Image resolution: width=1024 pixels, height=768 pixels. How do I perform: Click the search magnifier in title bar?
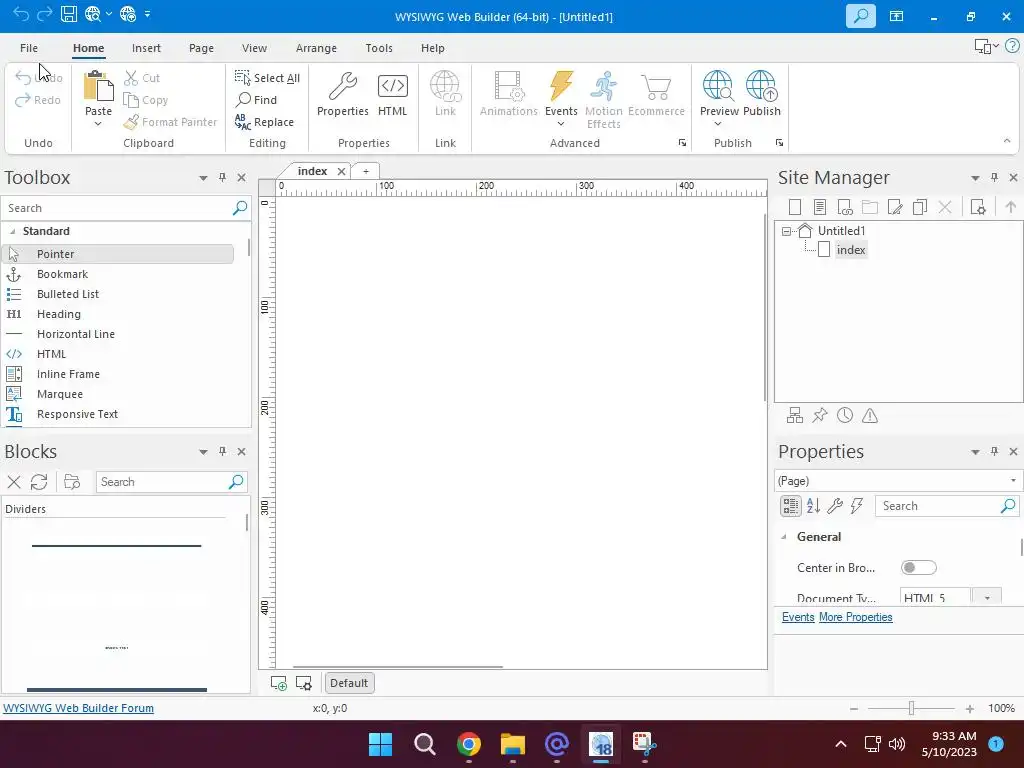pos(860,16)
